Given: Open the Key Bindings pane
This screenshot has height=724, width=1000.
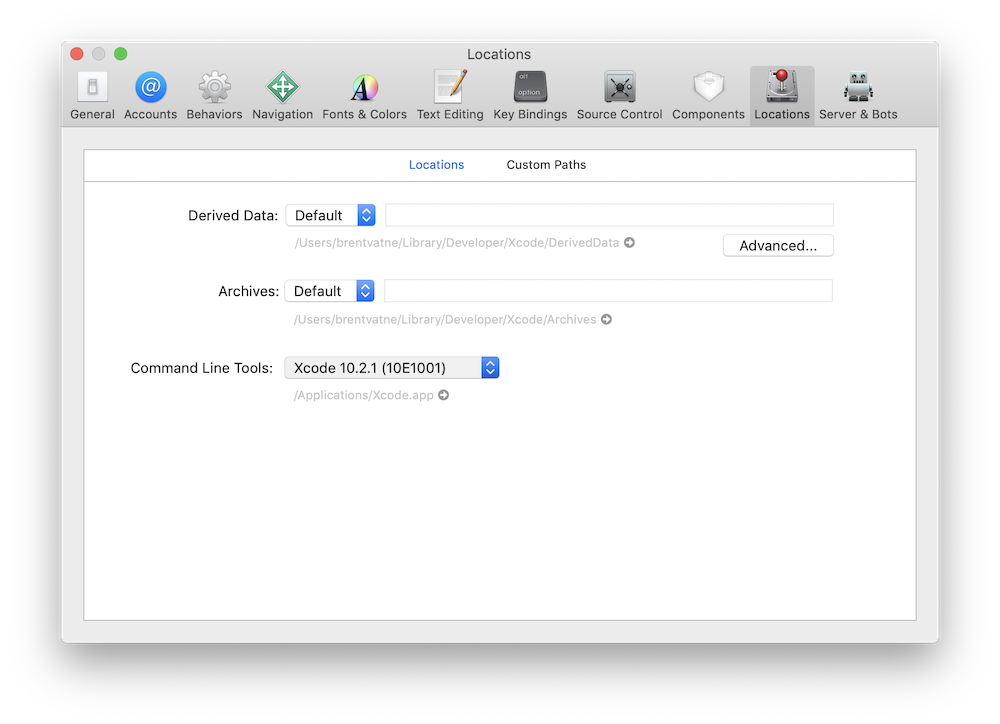Looking at the screenshot, I should 530,96.
